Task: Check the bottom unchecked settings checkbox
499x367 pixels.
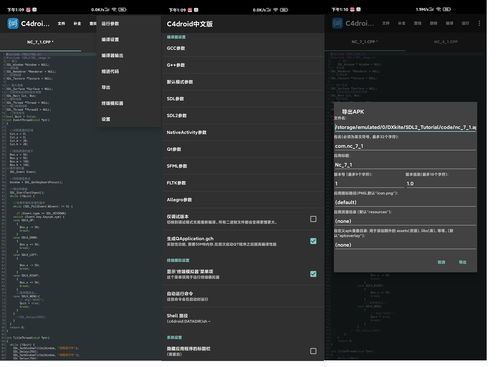Action: click(x=313, y=351)
